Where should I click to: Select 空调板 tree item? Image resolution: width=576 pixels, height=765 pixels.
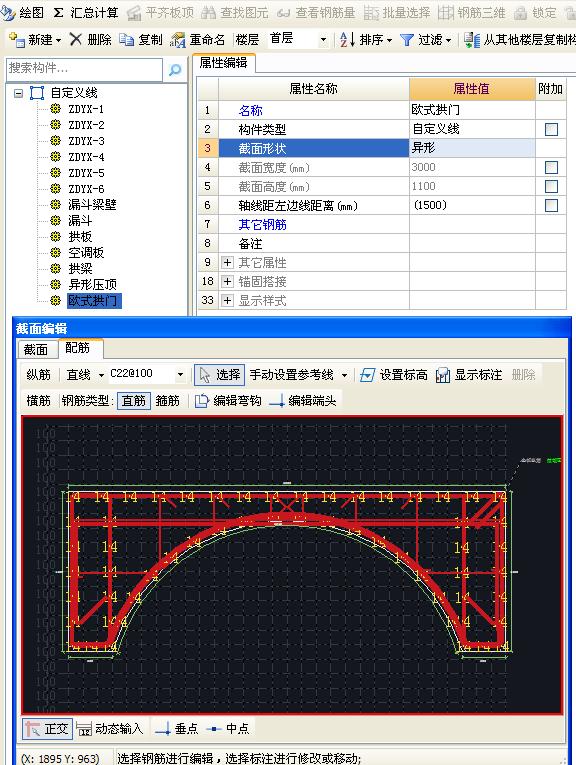[x=86, y=253]
